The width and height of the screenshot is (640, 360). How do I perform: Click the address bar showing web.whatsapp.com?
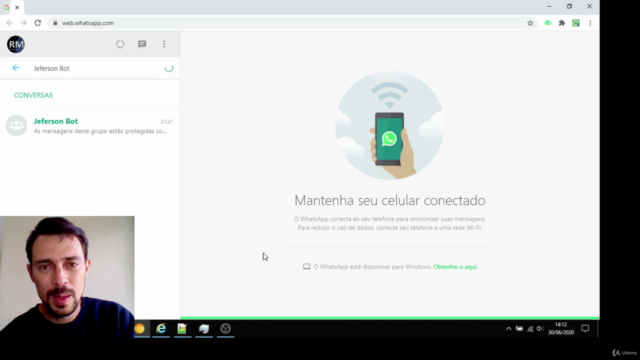(292, 23)
